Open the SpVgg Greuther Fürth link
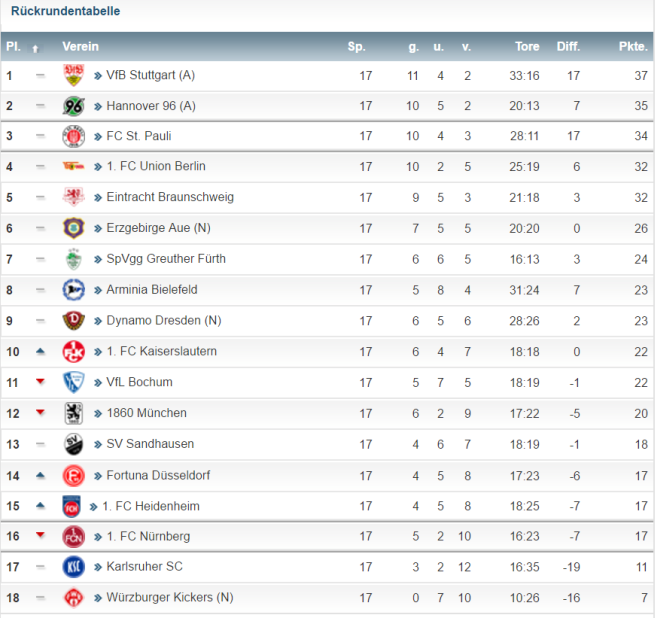The width and height of the screenshot is (660, 618). pos(166,259)
